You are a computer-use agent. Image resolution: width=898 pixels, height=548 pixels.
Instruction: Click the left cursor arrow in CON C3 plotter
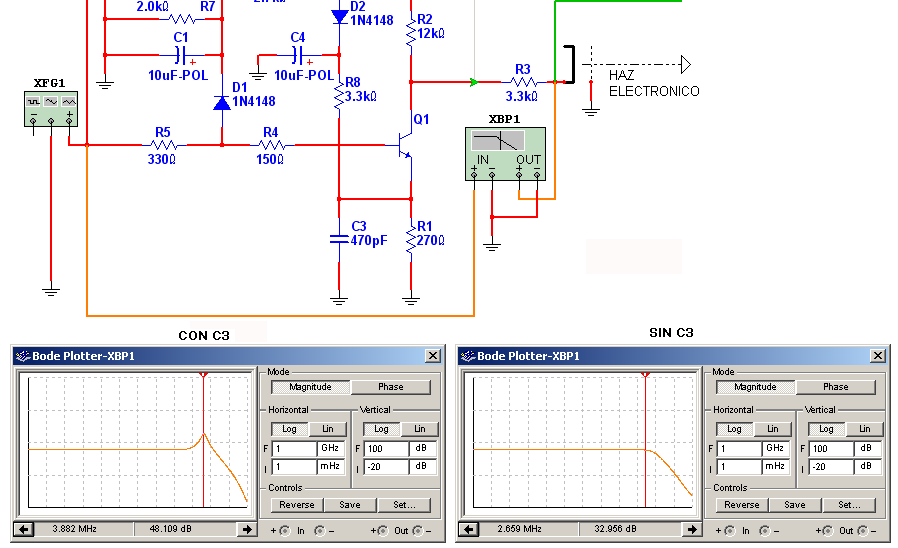(23, 530)
